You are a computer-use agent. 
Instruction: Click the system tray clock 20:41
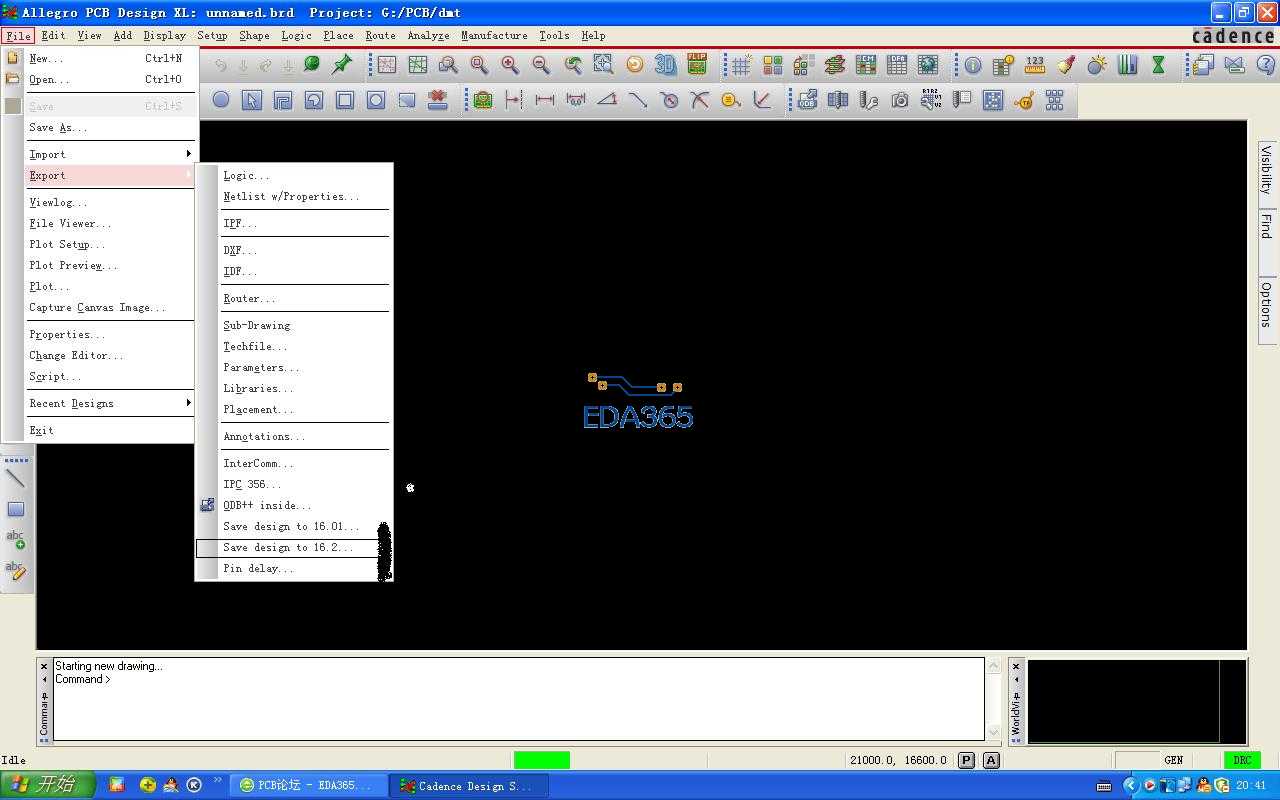[1251, 786]
